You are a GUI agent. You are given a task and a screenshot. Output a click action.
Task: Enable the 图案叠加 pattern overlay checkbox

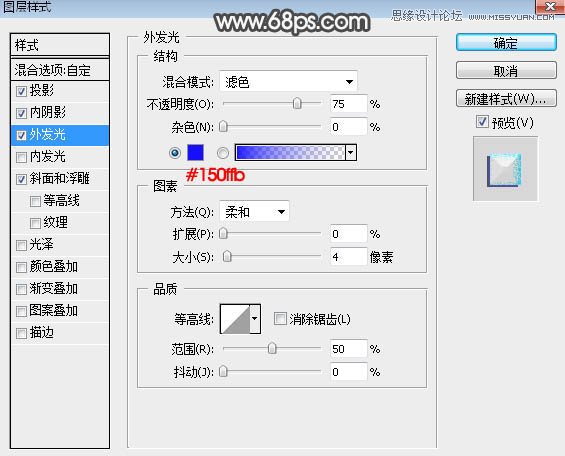pyautogui.click(x=21, y=311)
